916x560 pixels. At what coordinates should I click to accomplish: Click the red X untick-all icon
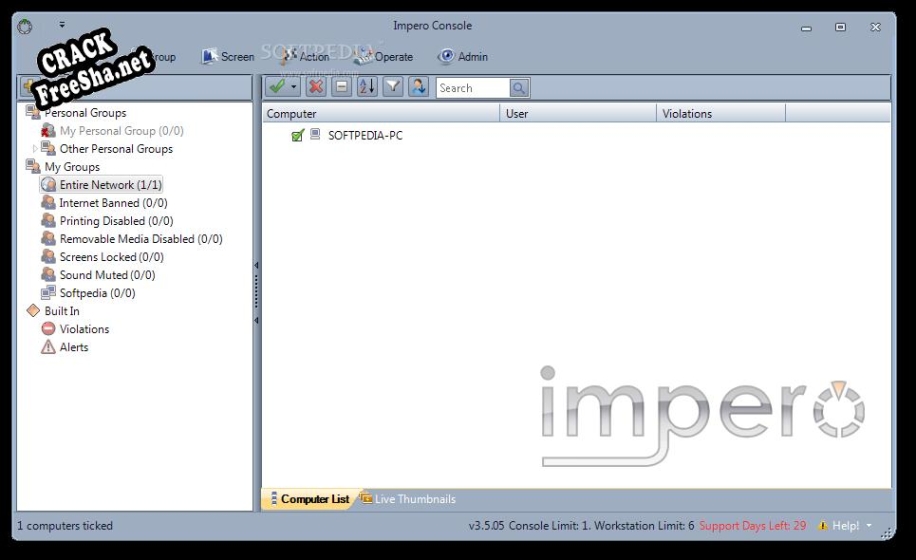(316, 88)
